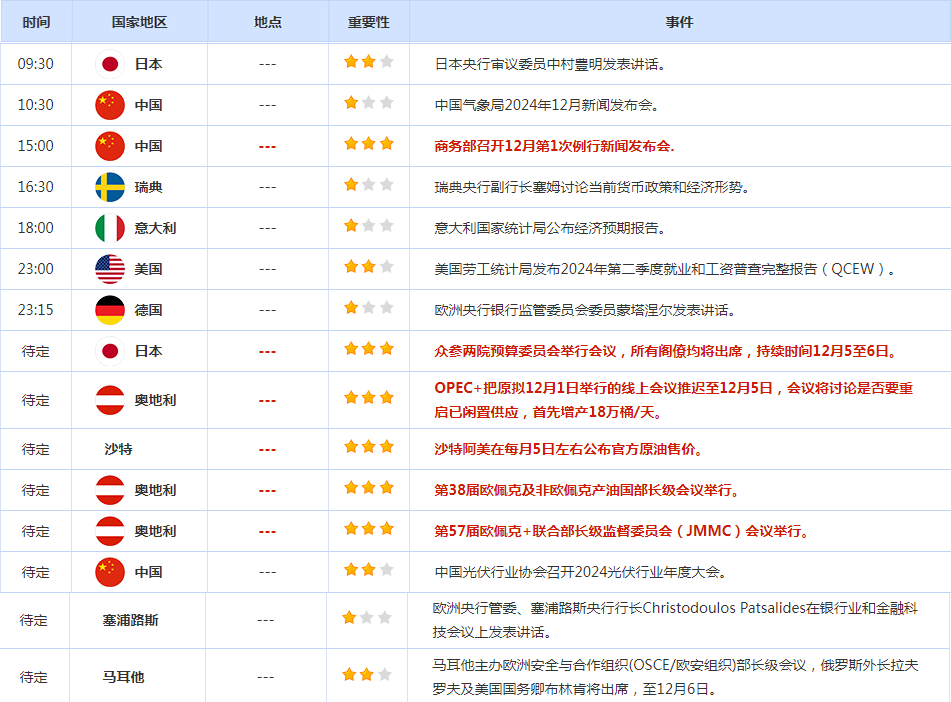Click the United States flag icon
Viewport: 951px width, 702px height.
110,269
